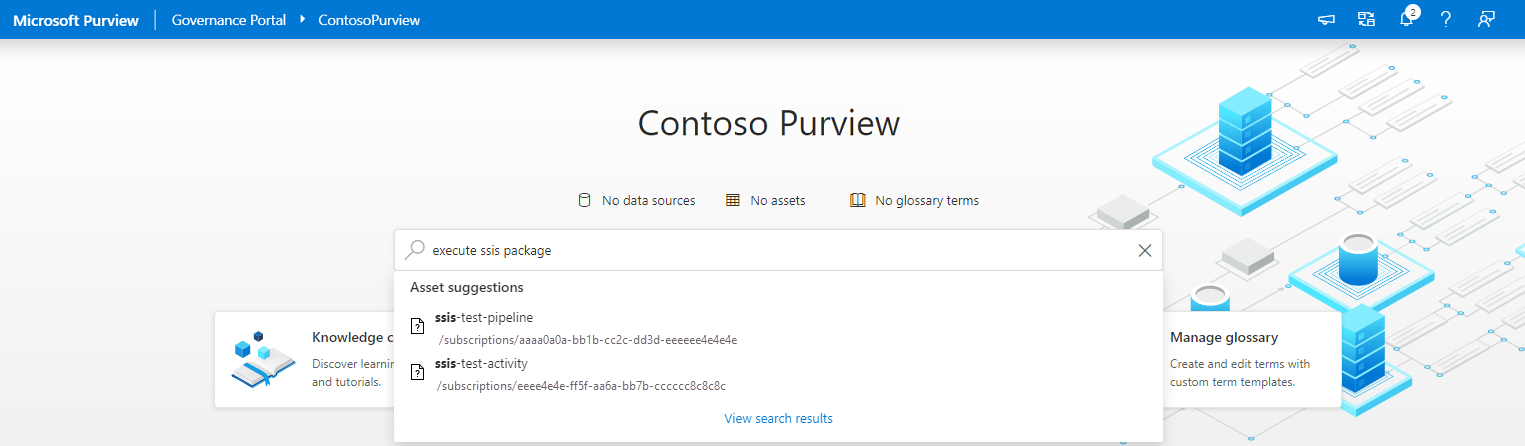
Task: Click the glossary book icon
Action: tap(857, 201)
